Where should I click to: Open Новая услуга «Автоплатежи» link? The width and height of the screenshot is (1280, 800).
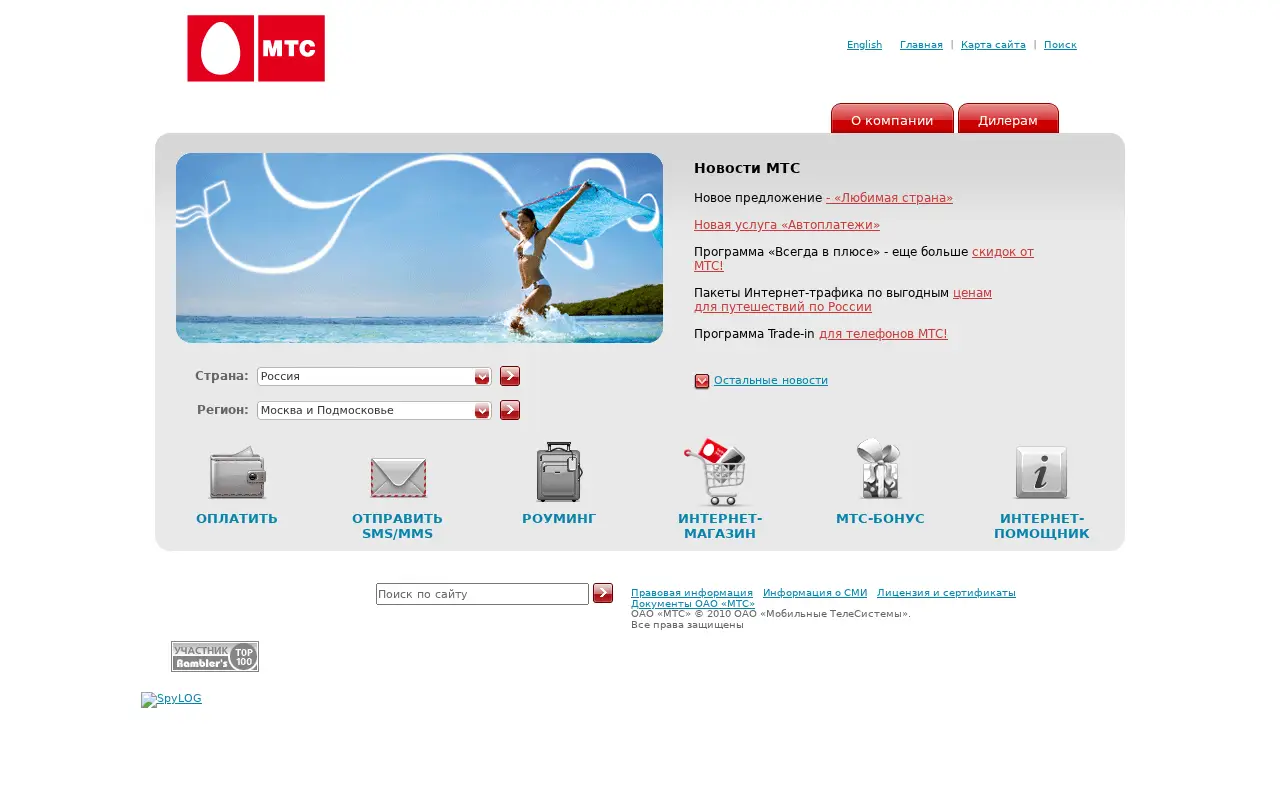click(787, 225)
